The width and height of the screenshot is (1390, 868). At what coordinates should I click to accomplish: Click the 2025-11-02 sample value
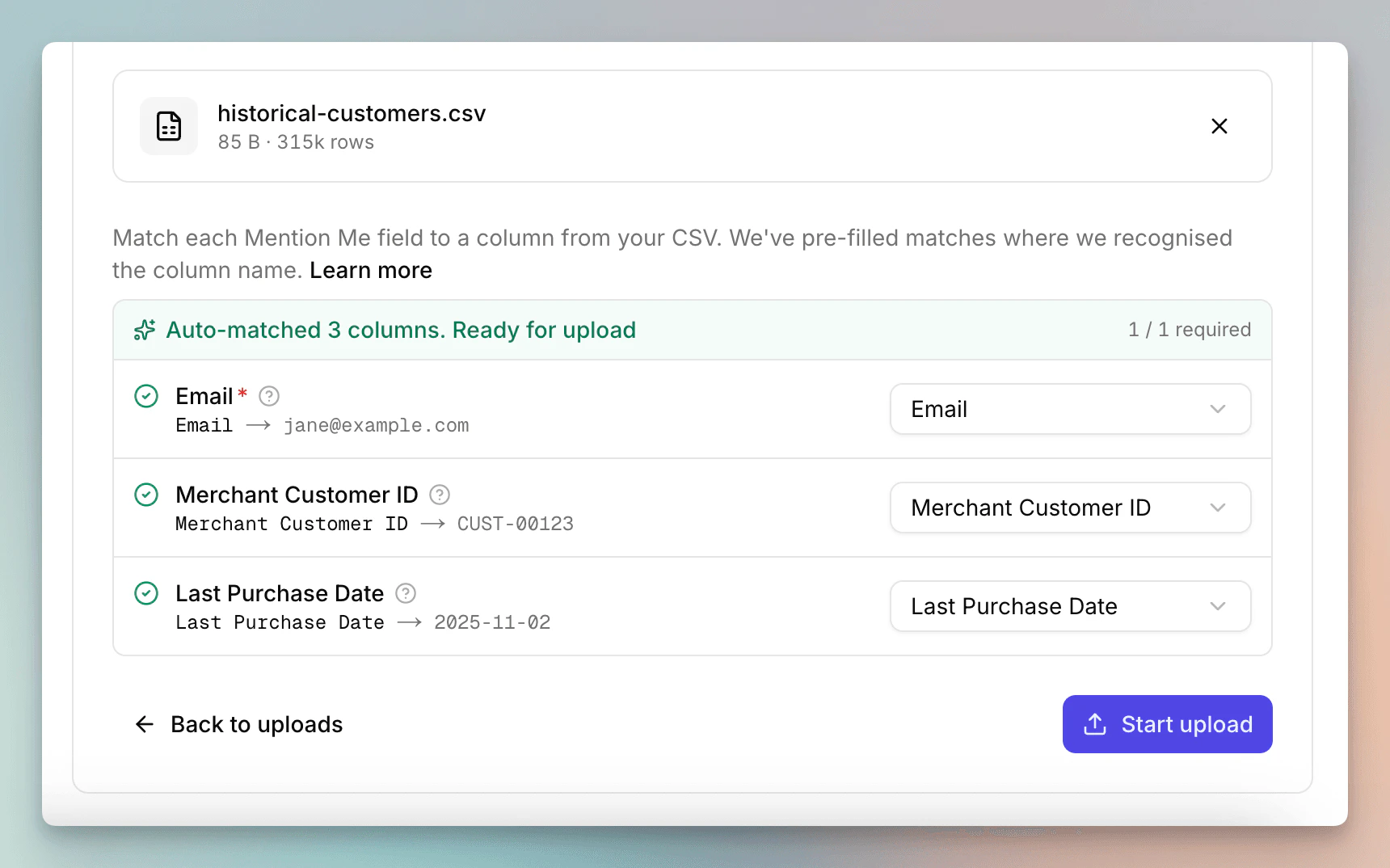[x=492, y=622]
